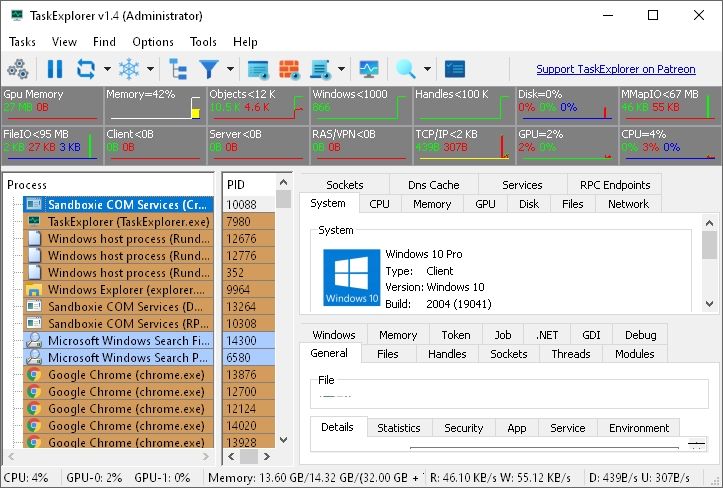The height and width of the screenshot is (488, 723).
Task: Click the PID column header
Action: pos(249,185)
